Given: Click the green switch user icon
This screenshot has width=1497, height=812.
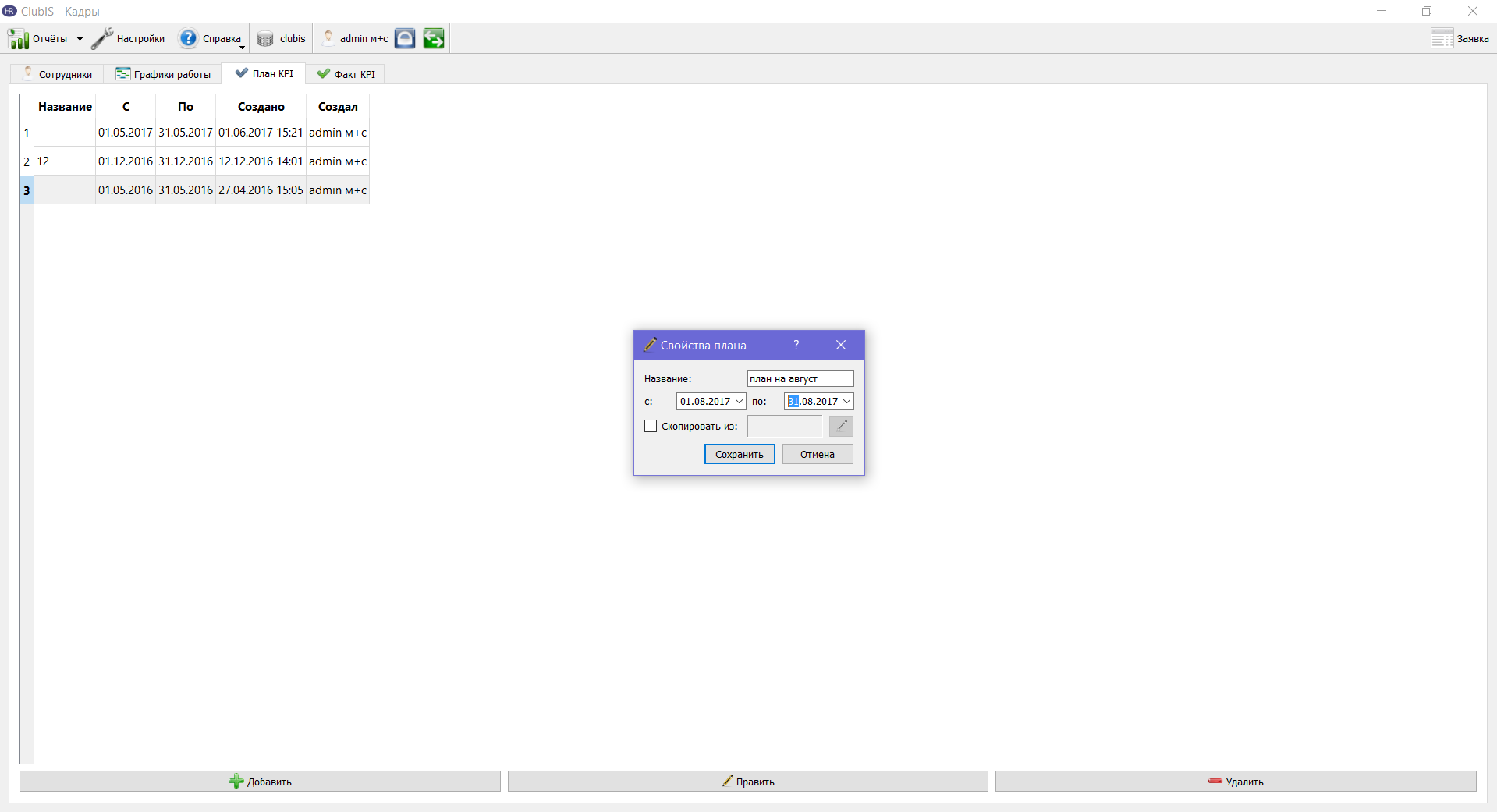Looking at the screenshot, I should (434, 38).
